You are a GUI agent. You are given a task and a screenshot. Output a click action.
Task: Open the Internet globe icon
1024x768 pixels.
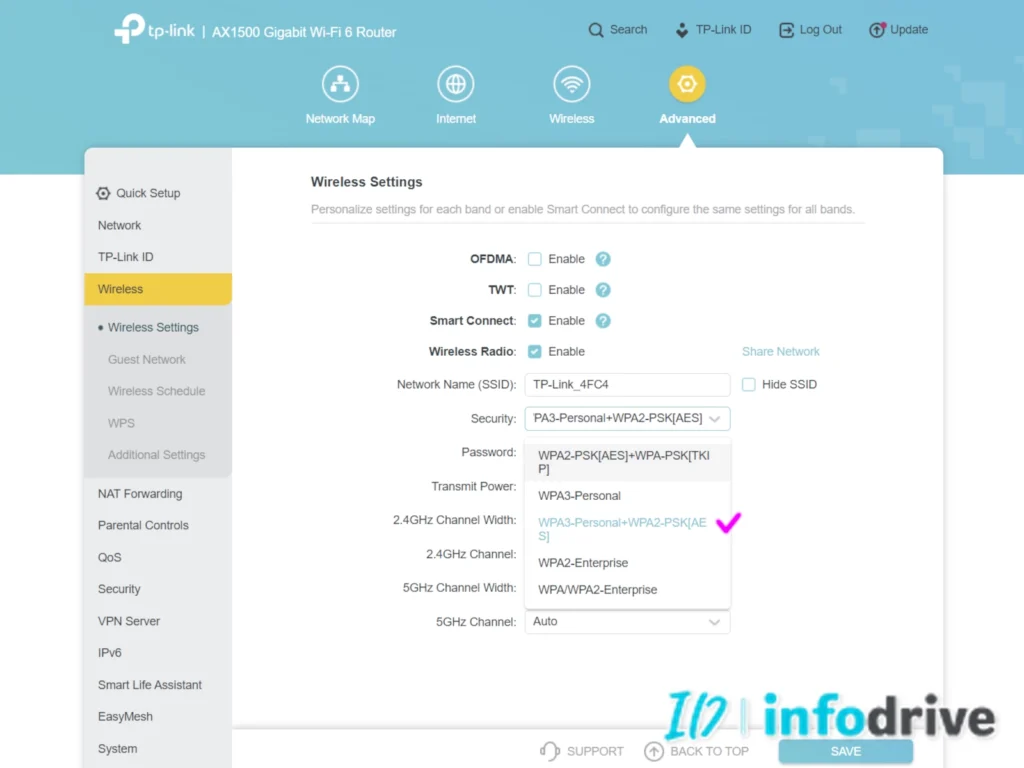pos(455,84)
